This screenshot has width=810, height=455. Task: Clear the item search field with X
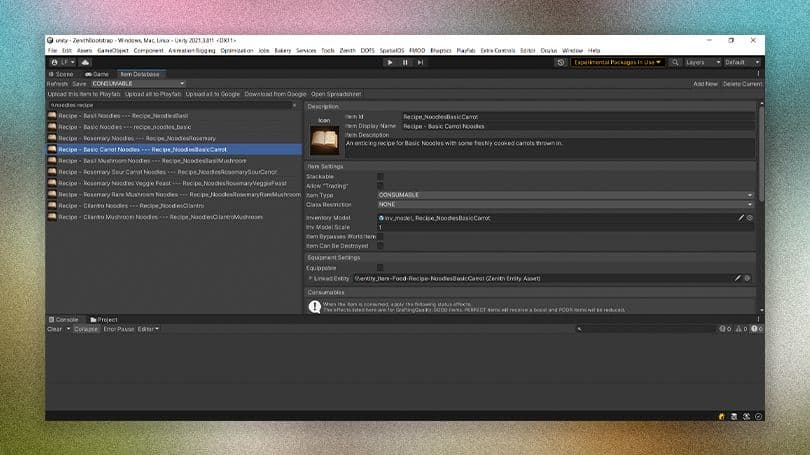pos(294,105)
